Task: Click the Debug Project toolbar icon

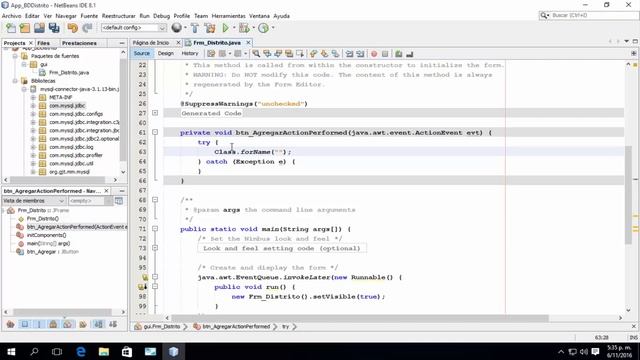Action: [244, 28]
